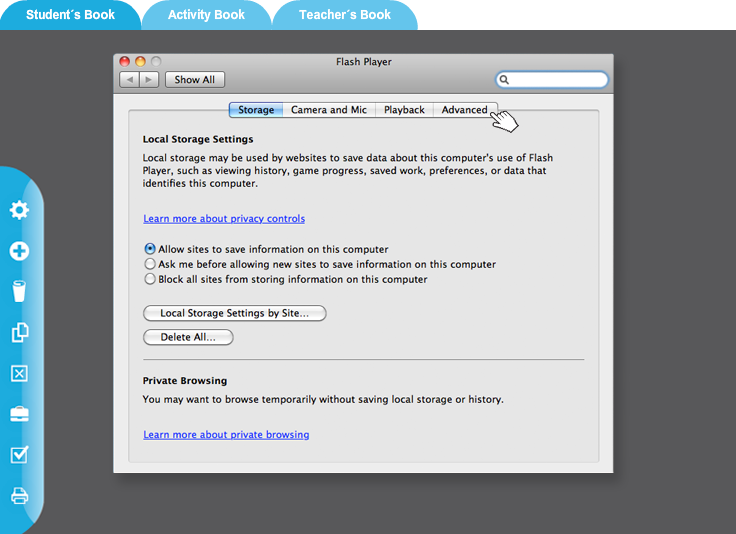
Task: Select 'Ask me before allowing new sites' option
Action: click(x=150, y=264)
